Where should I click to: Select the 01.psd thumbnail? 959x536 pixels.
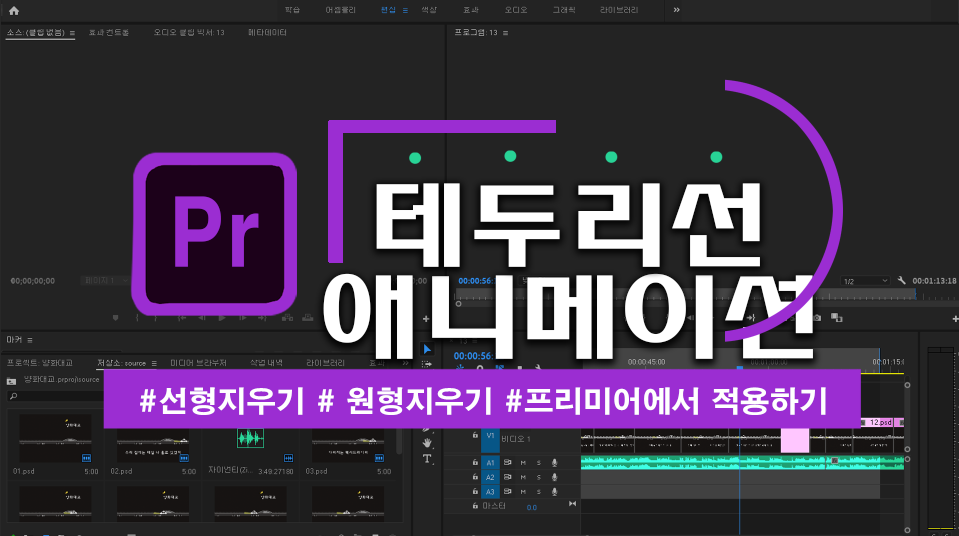55,438
